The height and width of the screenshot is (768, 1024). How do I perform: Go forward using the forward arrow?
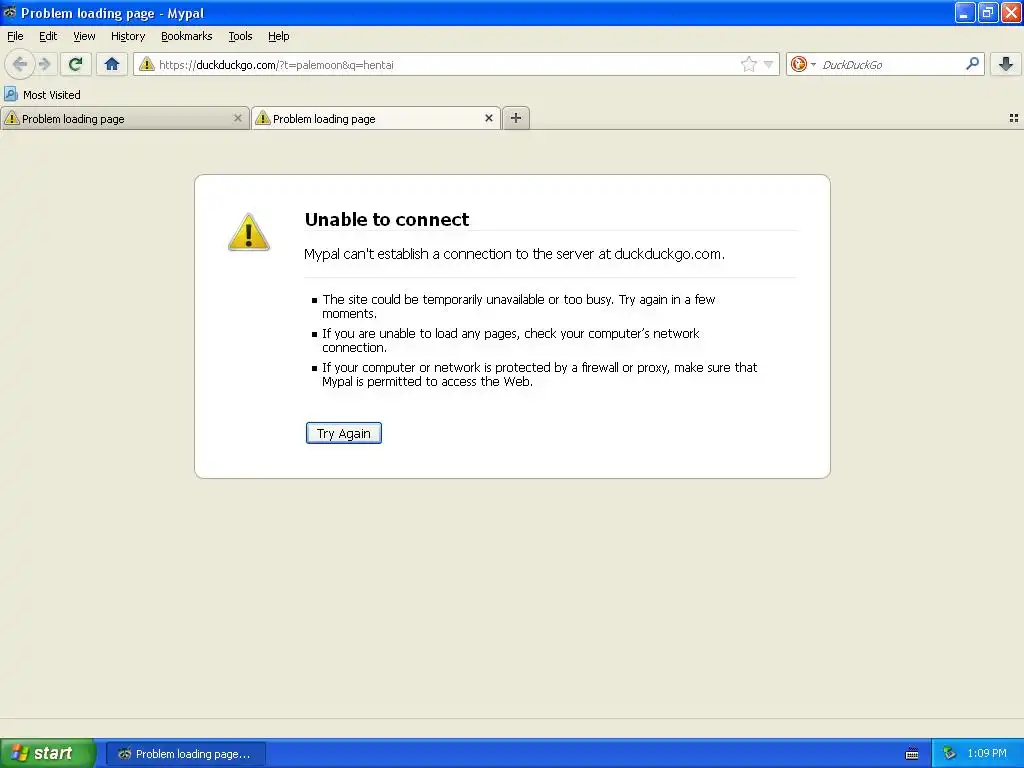pyautogui.click(x=44, y=64)
